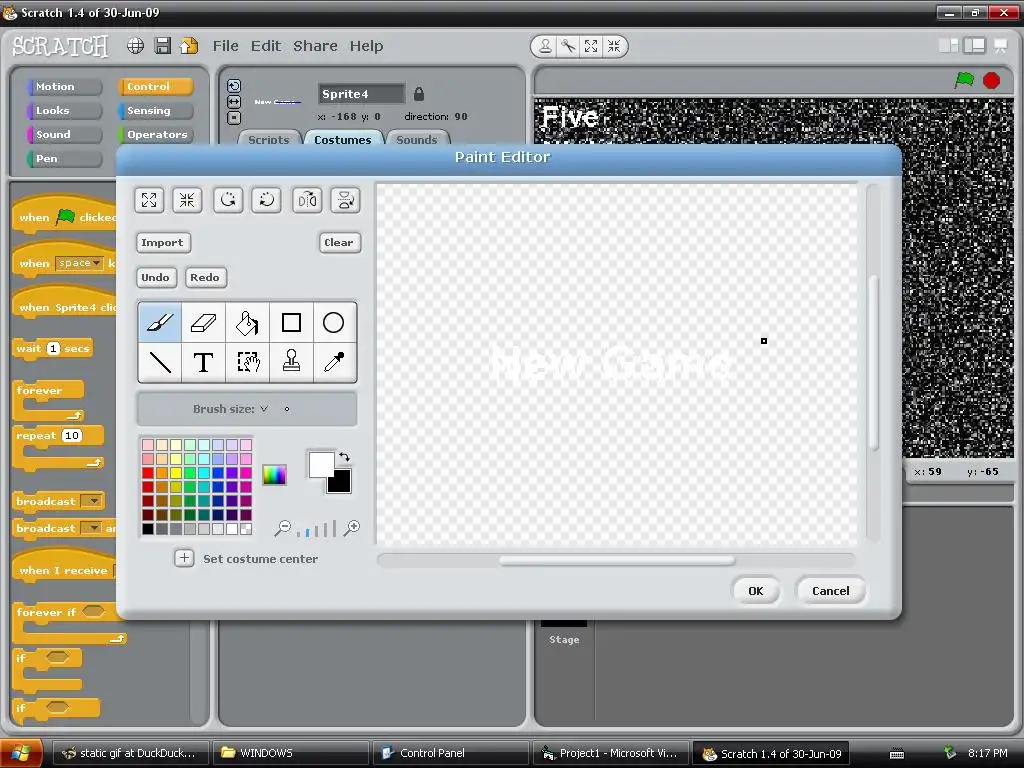Flip costume vertically

(345, 200)
